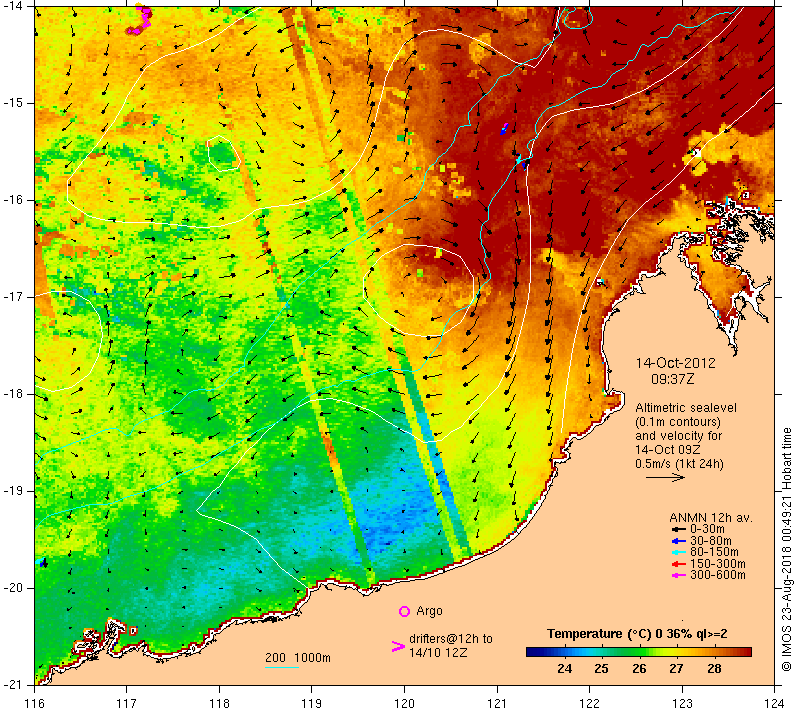Click the 26 label on temperature scale
Screen dimensions: 800x710
pos(639,669)
